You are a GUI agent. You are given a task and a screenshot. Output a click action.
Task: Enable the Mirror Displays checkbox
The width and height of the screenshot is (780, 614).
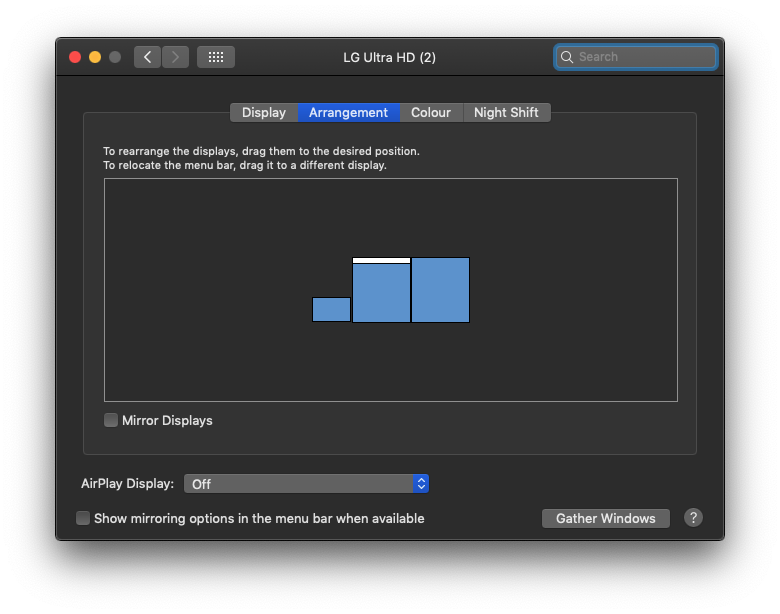pyautogui.click(x=111, y=420)
